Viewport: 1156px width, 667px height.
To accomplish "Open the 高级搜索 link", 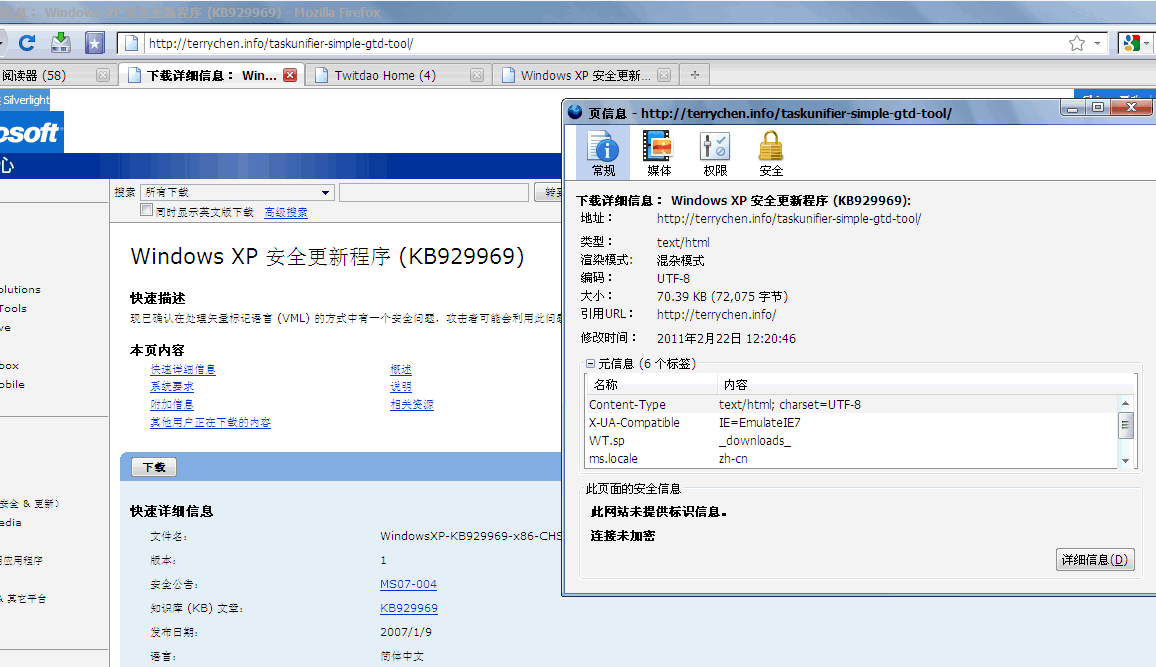I will (286, 212).
